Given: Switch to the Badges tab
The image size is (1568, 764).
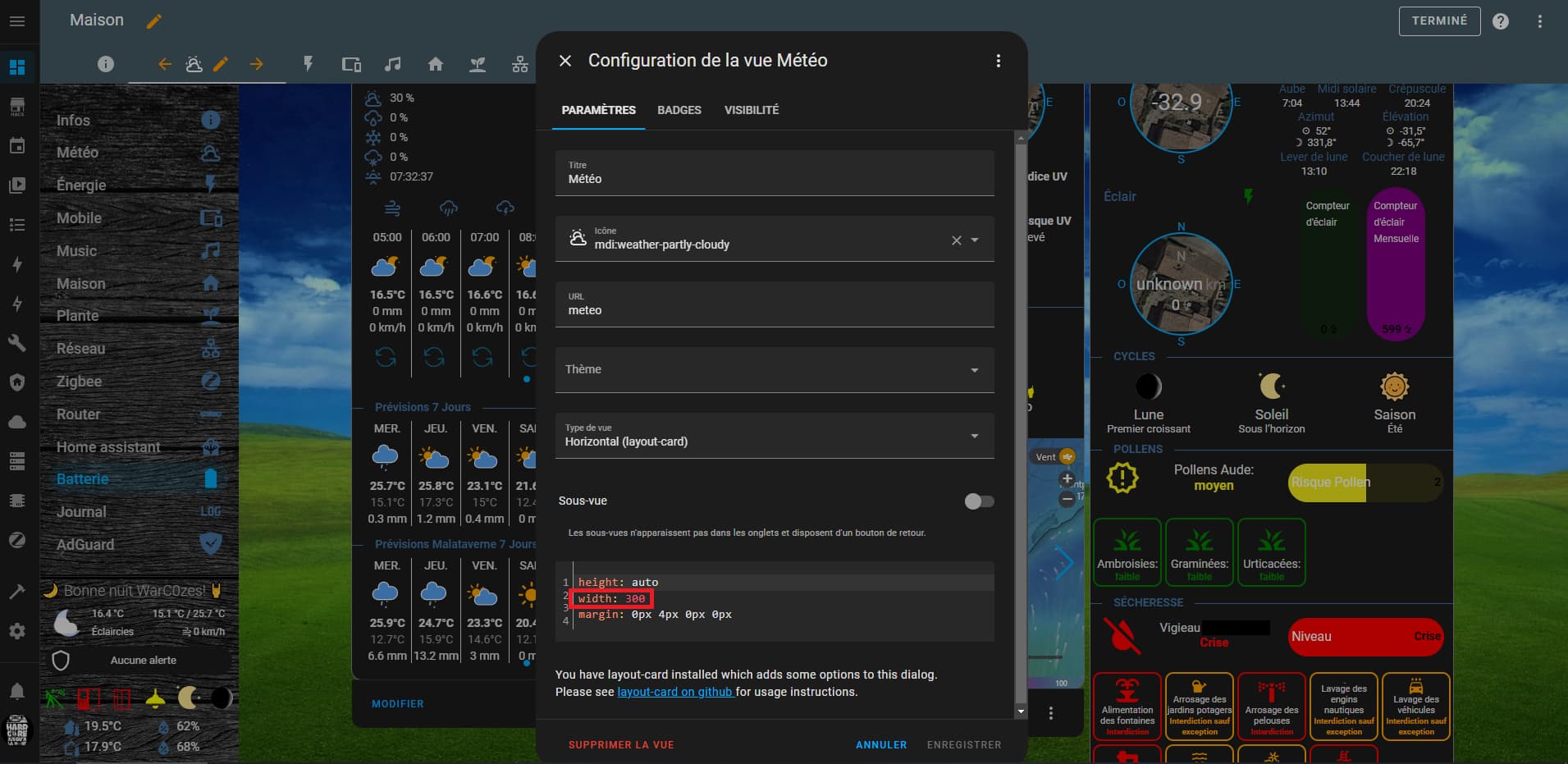Looking at the screenshot, I should 679,110.
